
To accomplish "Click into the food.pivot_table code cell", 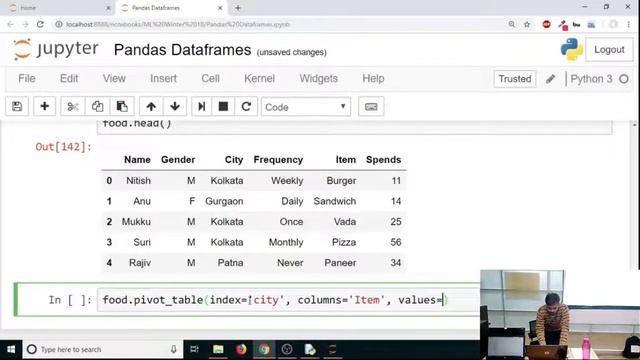I will pos(288,300).
